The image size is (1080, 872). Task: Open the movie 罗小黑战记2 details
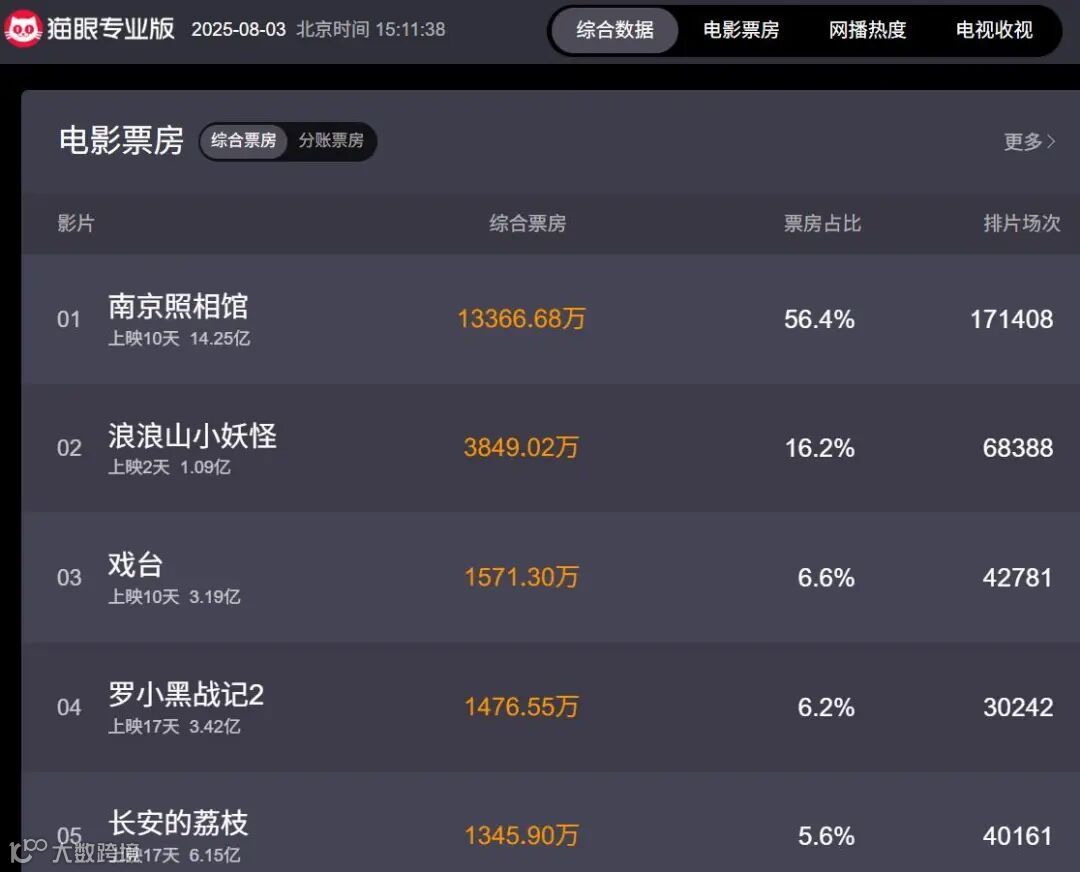pos(186,696)
